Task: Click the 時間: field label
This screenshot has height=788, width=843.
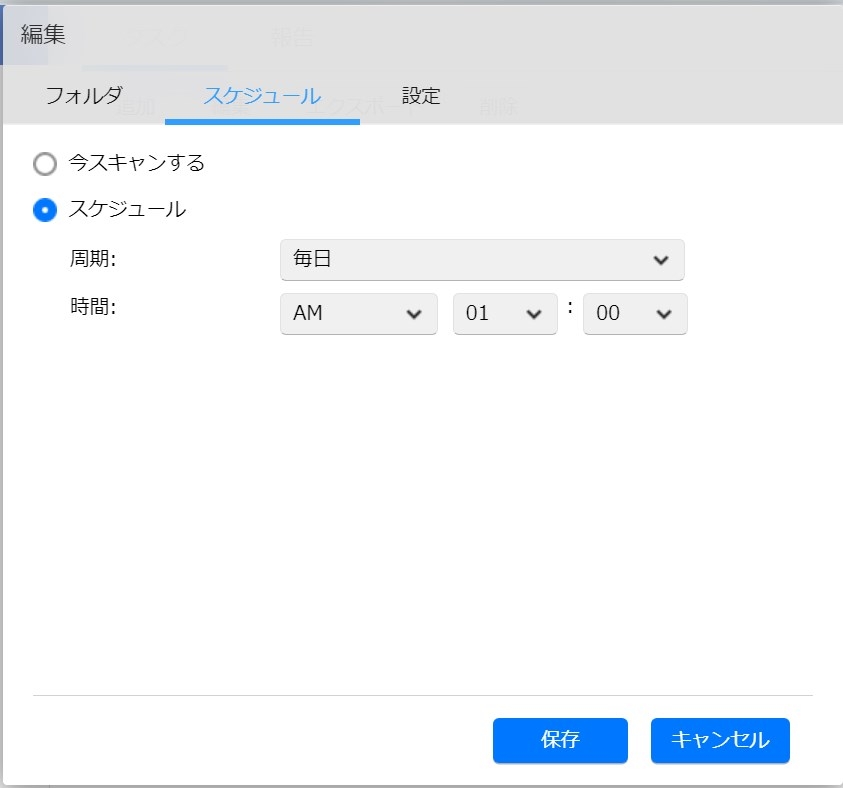Action: [93, 308]
